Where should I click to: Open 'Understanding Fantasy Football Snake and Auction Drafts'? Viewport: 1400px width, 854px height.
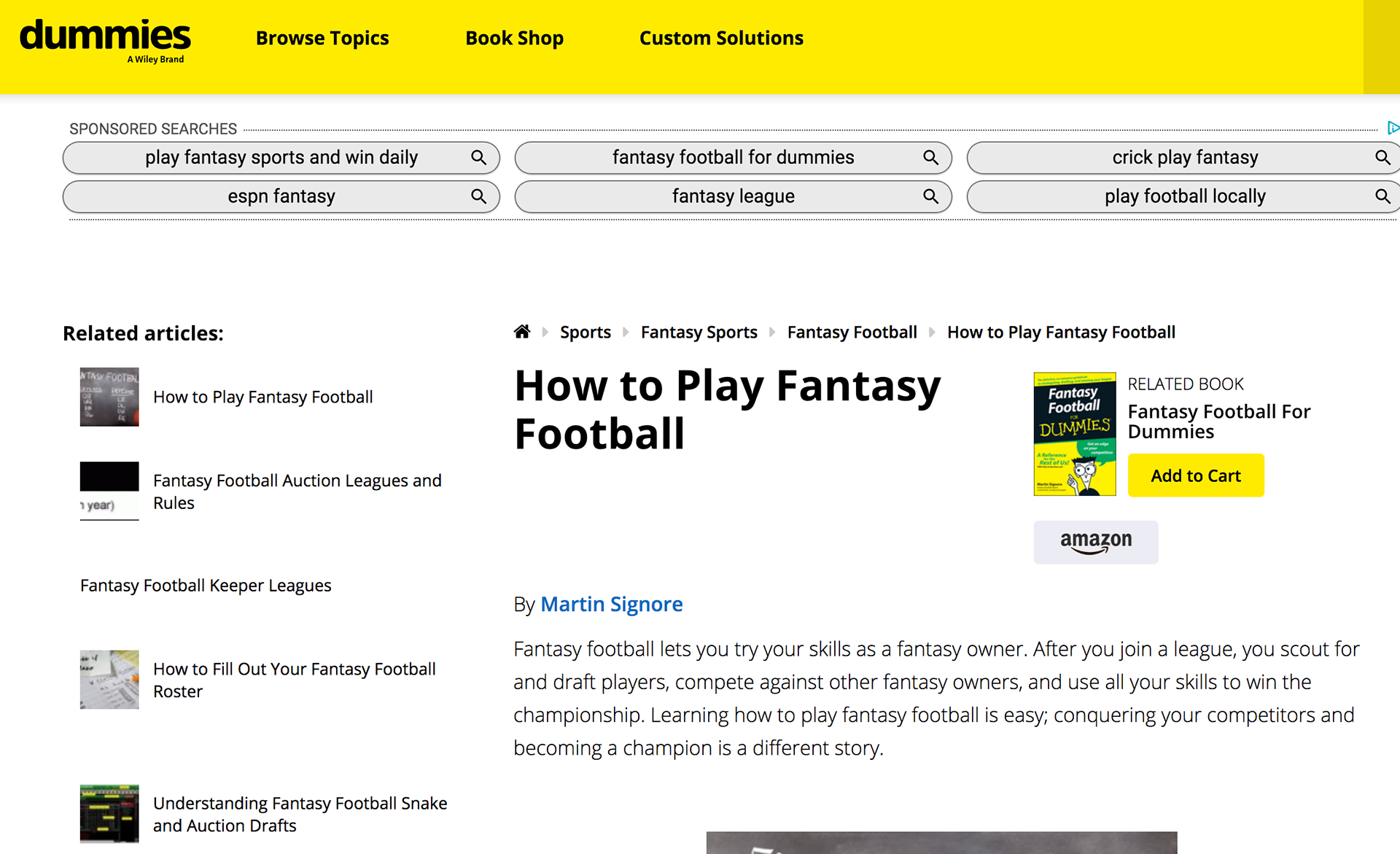pyautogui.click(x=300, y=814)
